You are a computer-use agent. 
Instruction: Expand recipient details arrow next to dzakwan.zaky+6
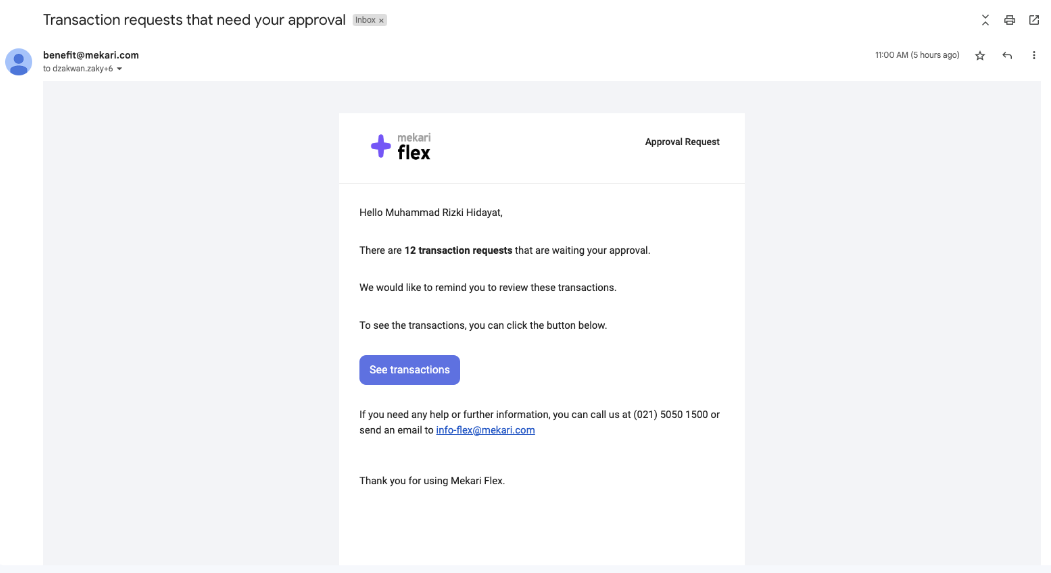pyautogui.click(x=119, y=69)
